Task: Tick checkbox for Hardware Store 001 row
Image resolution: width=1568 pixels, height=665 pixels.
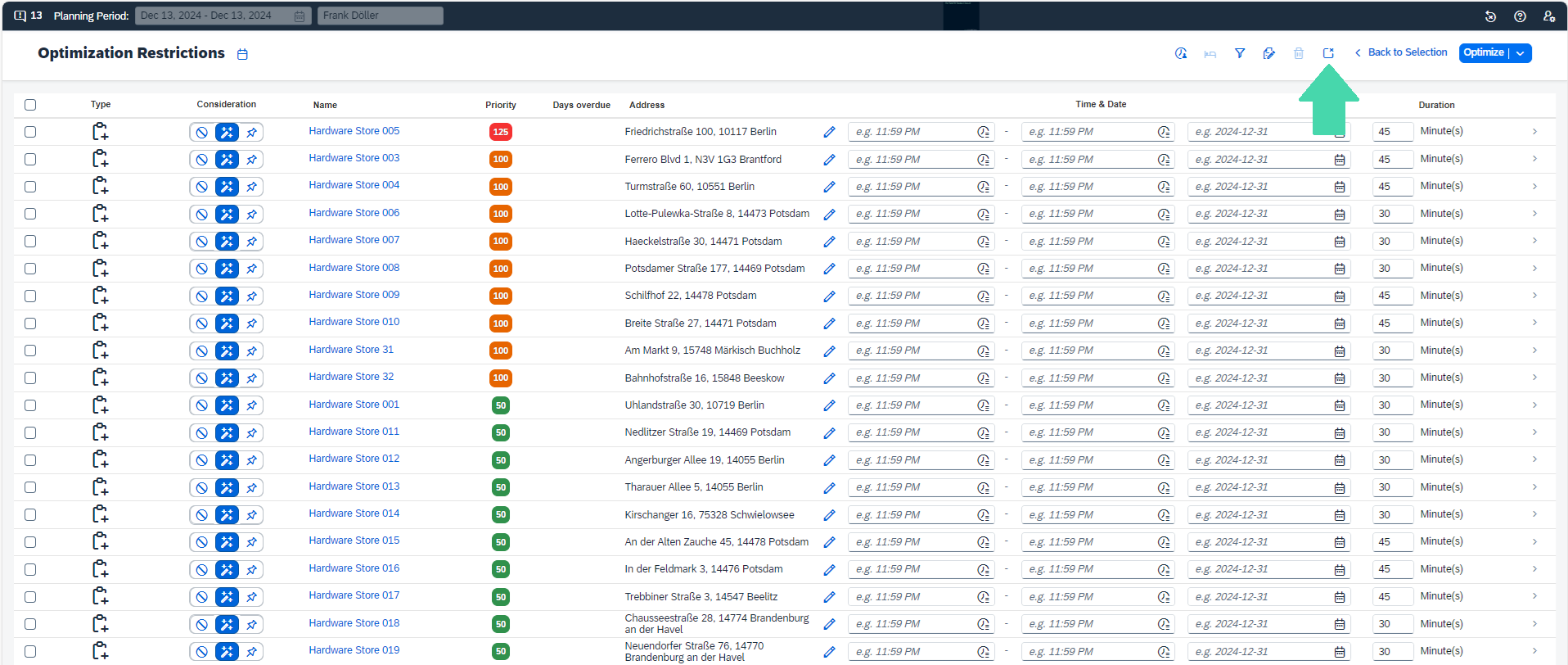Action: click(30, 405)
